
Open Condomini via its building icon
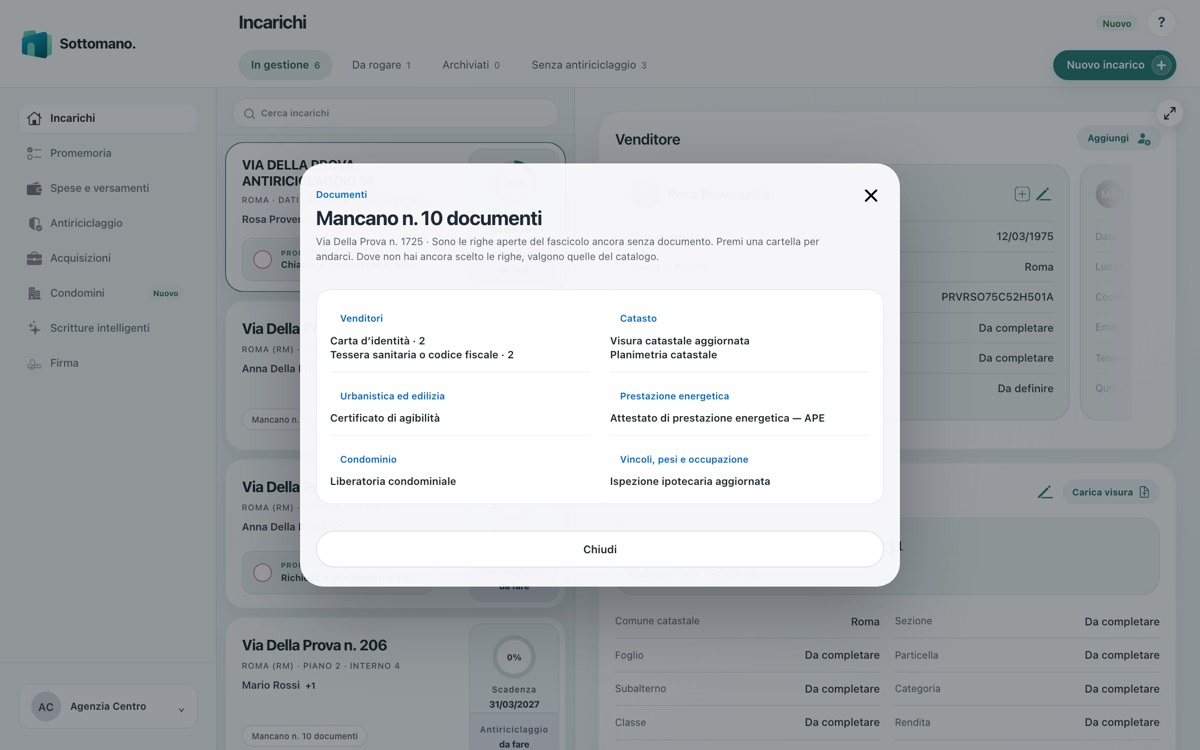tap(35, 293)
